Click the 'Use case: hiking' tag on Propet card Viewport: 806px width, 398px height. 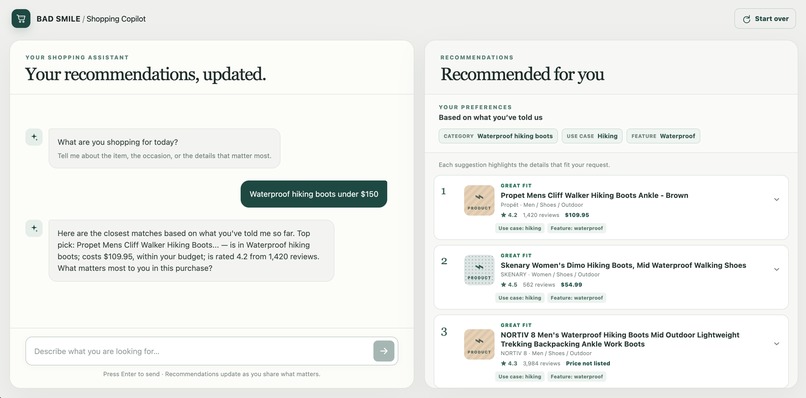(520, 228)
